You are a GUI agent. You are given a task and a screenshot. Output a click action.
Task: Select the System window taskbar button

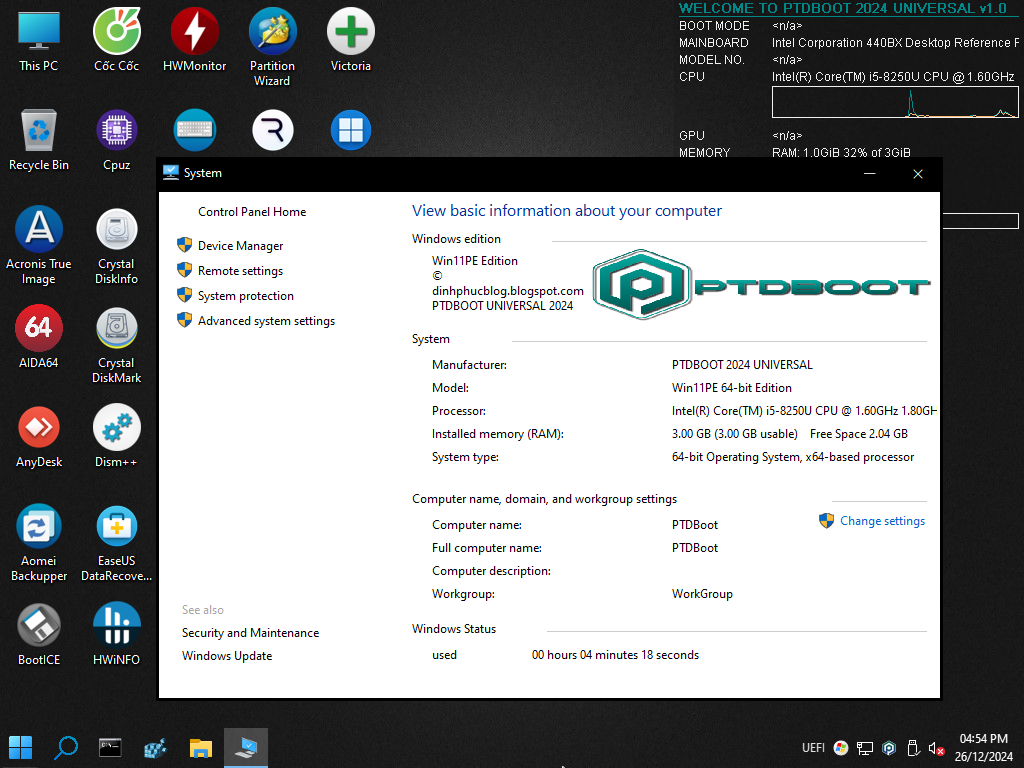point(246,748)
